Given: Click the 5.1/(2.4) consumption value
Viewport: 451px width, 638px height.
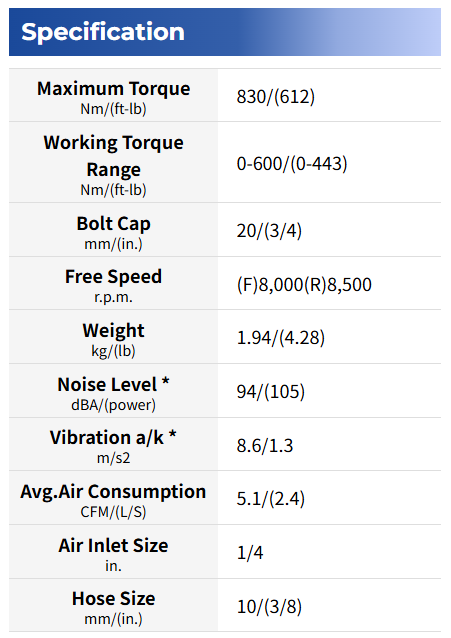Looking at the screenshot, I should tap(271, 499).
